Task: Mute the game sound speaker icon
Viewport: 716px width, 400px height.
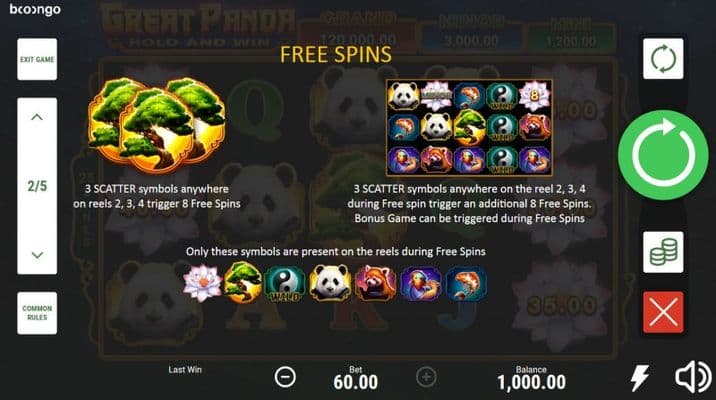Action: tap(693, 377)
